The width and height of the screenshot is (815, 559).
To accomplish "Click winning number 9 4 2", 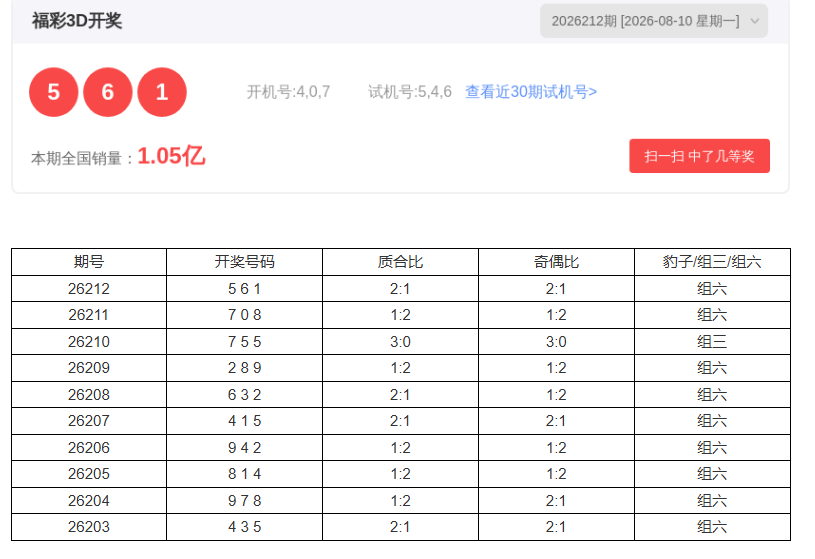I will coord(244,448).
